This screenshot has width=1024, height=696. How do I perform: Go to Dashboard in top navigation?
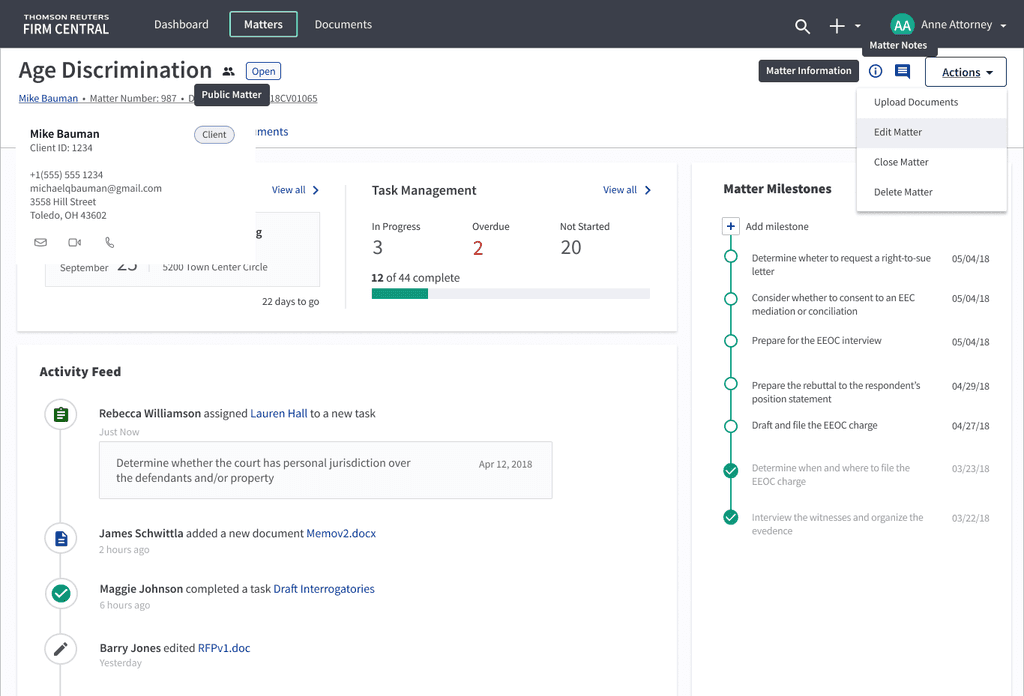181,25
